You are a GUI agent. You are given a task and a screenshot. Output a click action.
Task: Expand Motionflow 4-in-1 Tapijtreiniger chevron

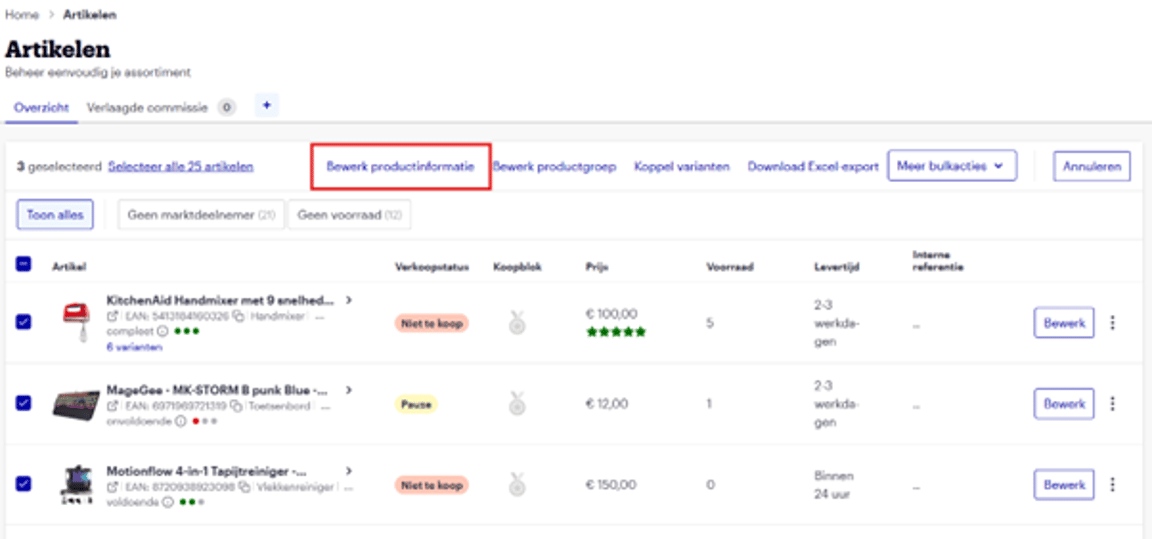(349, 470)
